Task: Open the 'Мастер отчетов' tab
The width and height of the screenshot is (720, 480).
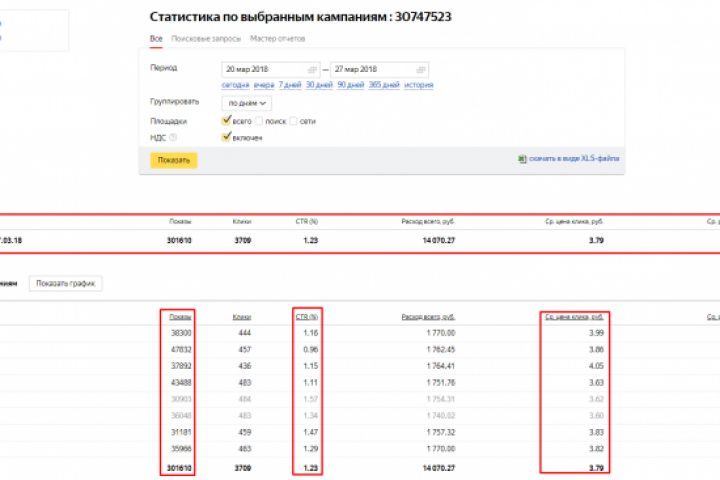Action: click(x=277, y=39)
